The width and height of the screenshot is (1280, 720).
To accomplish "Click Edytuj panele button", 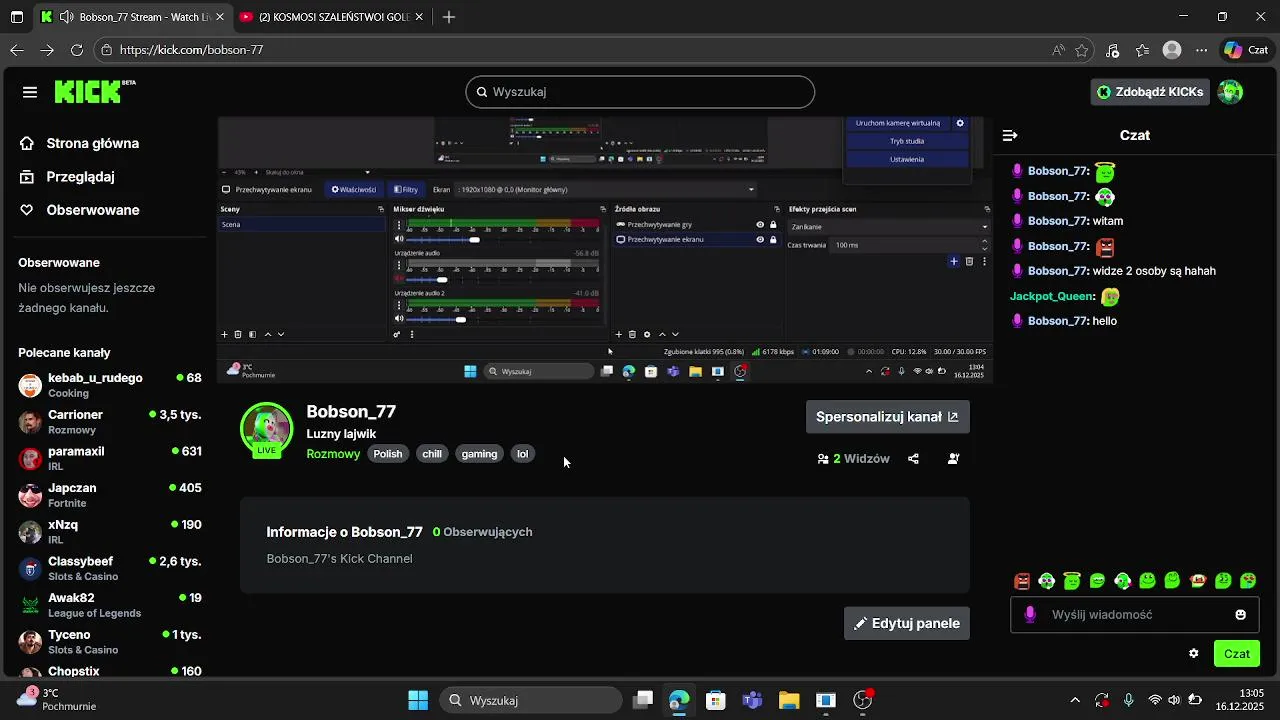I will pos(907,623).
